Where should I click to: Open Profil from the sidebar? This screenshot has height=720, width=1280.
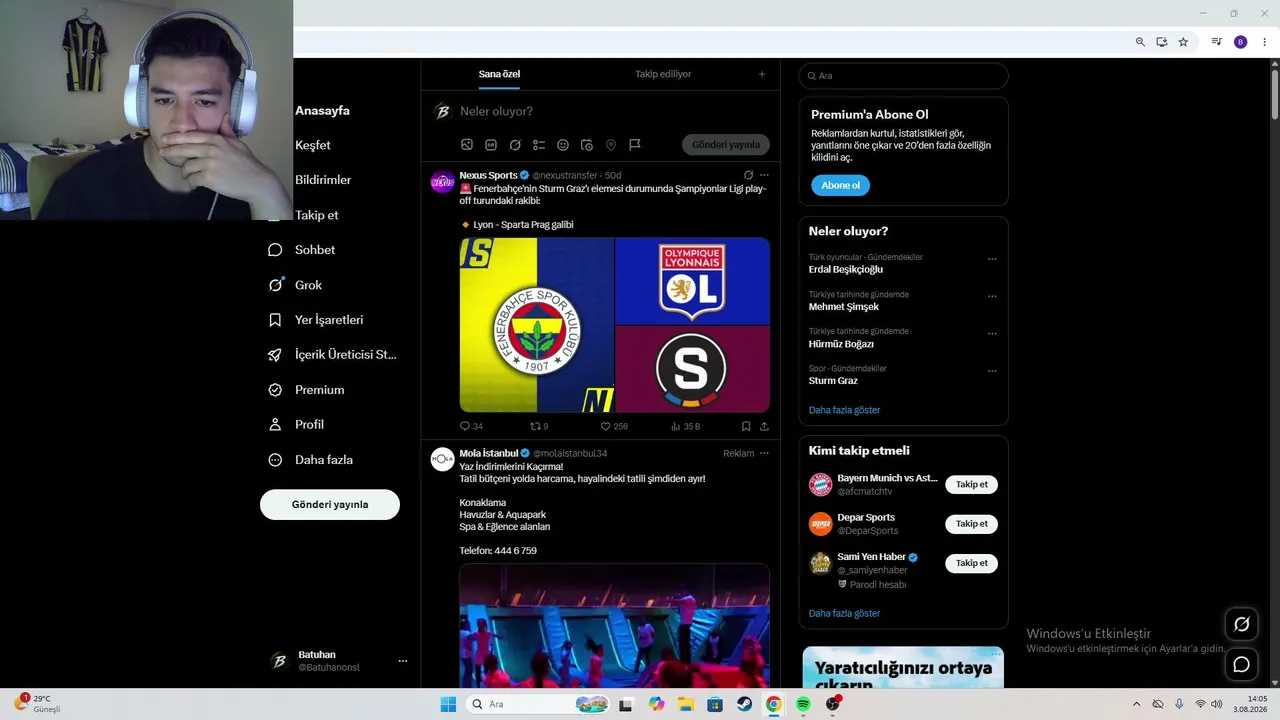point(296,425)
